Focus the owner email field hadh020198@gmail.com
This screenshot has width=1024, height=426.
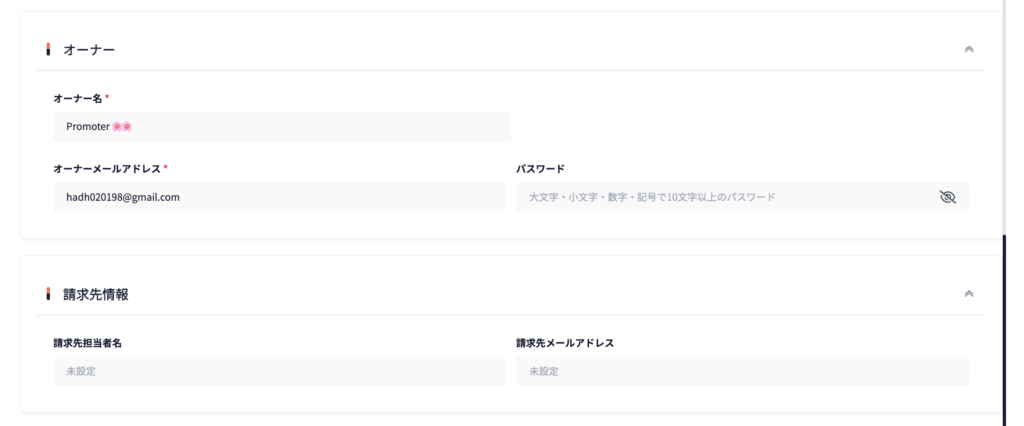tap(279, 197)
